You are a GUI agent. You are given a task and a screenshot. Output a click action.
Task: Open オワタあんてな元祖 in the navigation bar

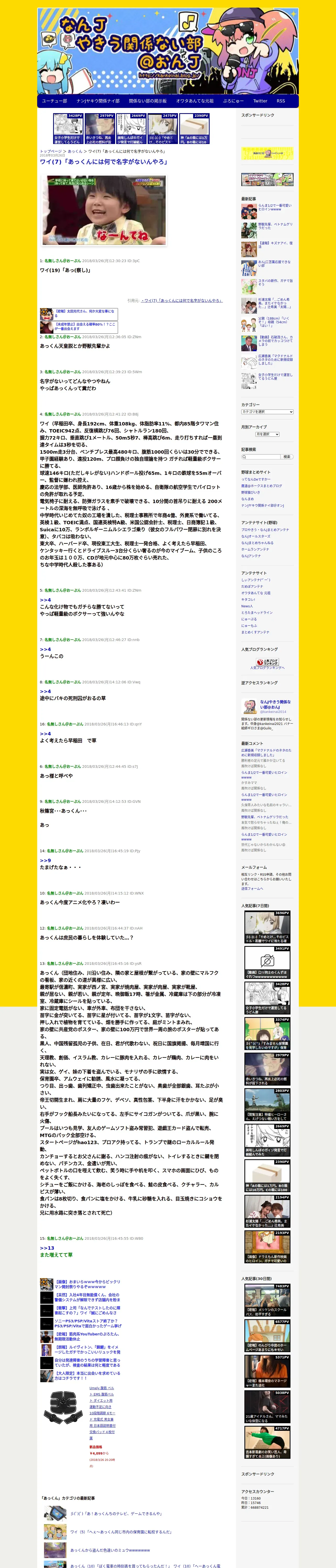pyautogui.click(x=194, y=101)
